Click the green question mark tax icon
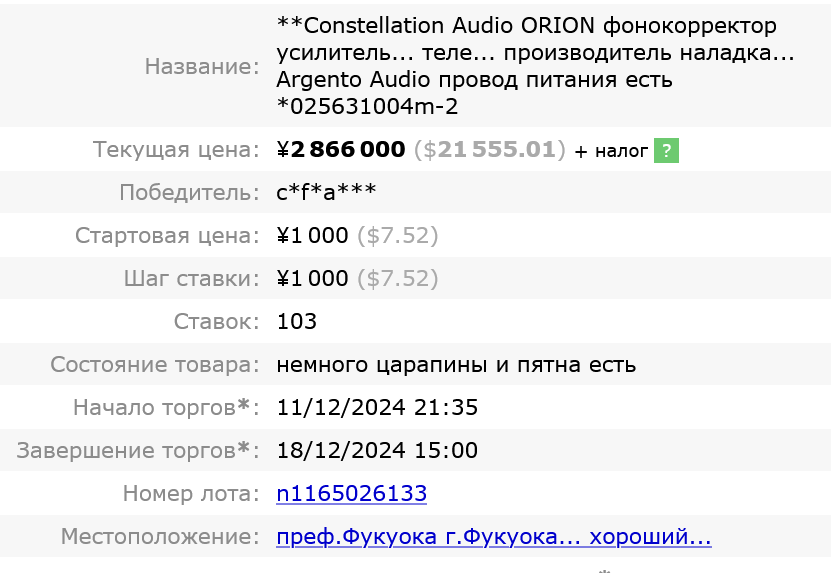The image size is (832, 573). coord(667,151)
